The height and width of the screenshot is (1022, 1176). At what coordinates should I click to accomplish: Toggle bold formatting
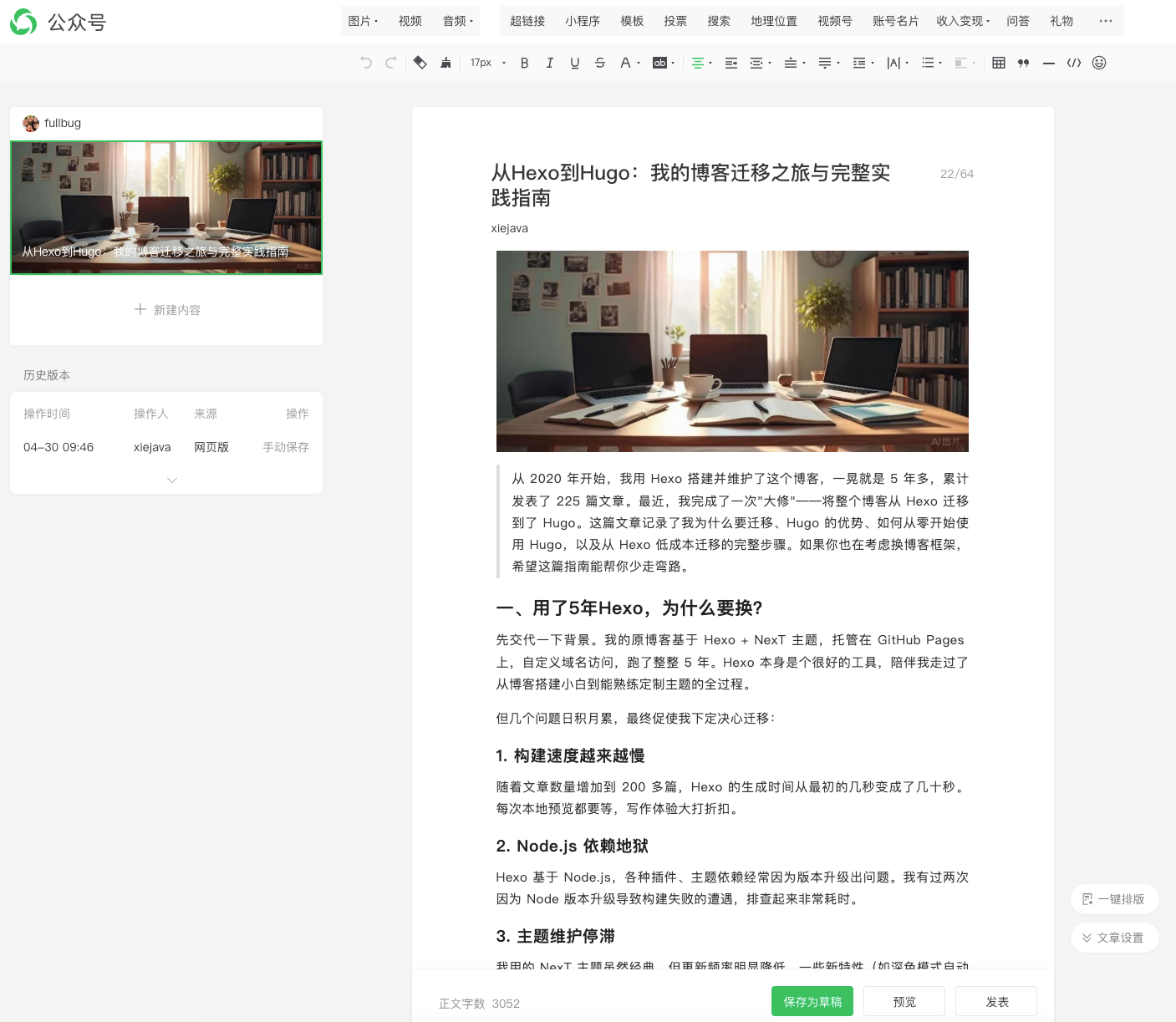click(524, 63)
